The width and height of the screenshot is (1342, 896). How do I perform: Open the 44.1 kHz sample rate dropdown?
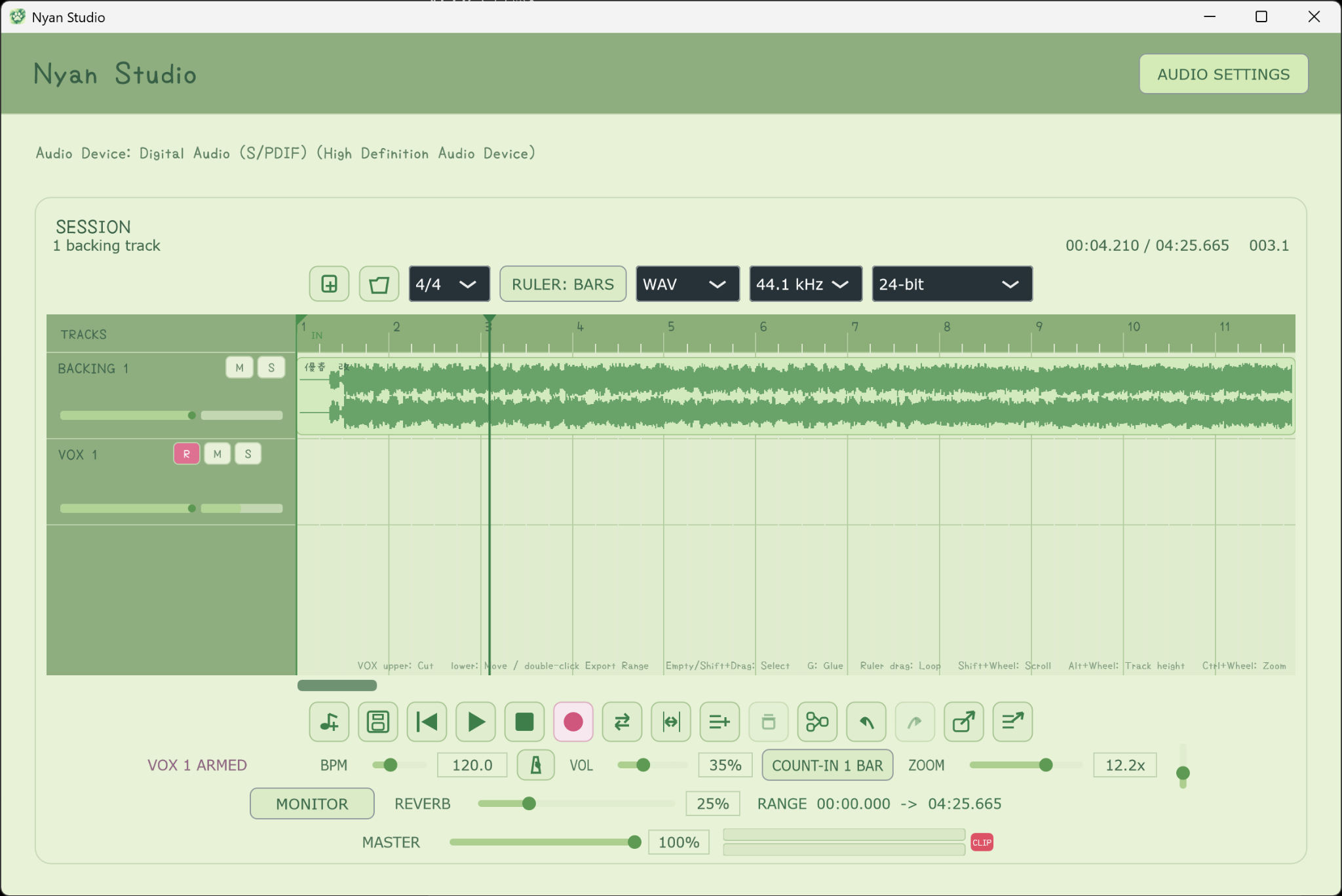click(x=805, y=284)
